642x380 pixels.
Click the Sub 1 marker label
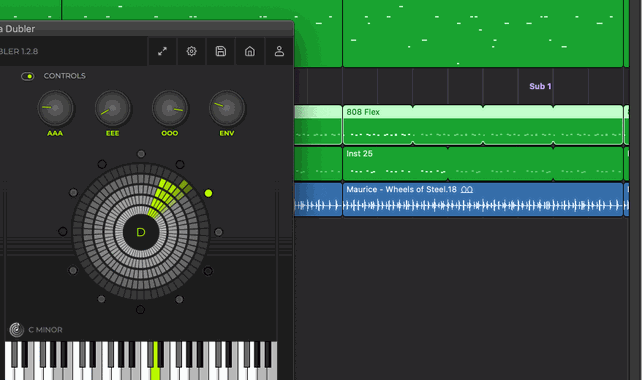point(540,86)
